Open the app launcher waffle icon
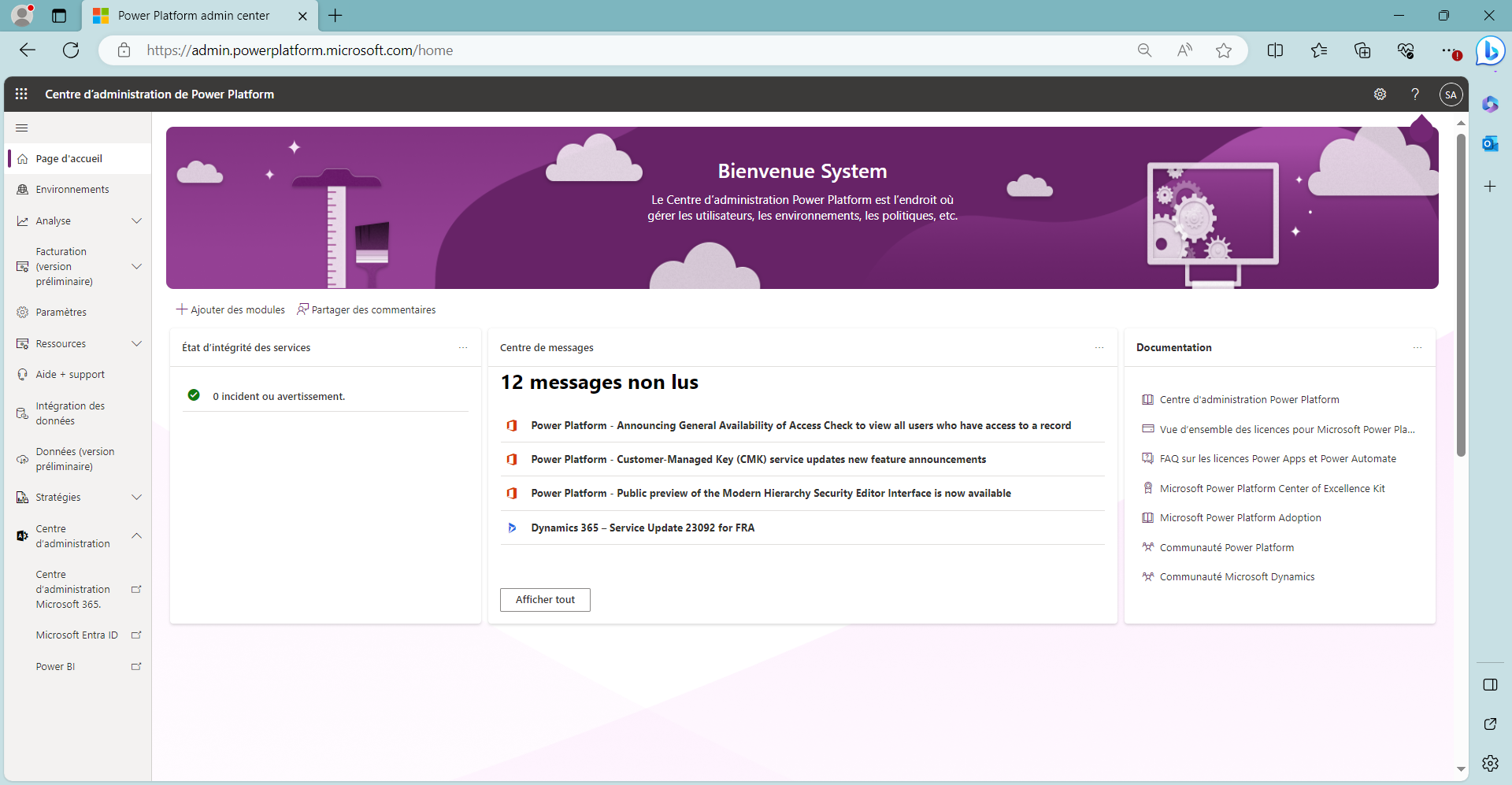1512x785 pixels. [x=21, y=94]
